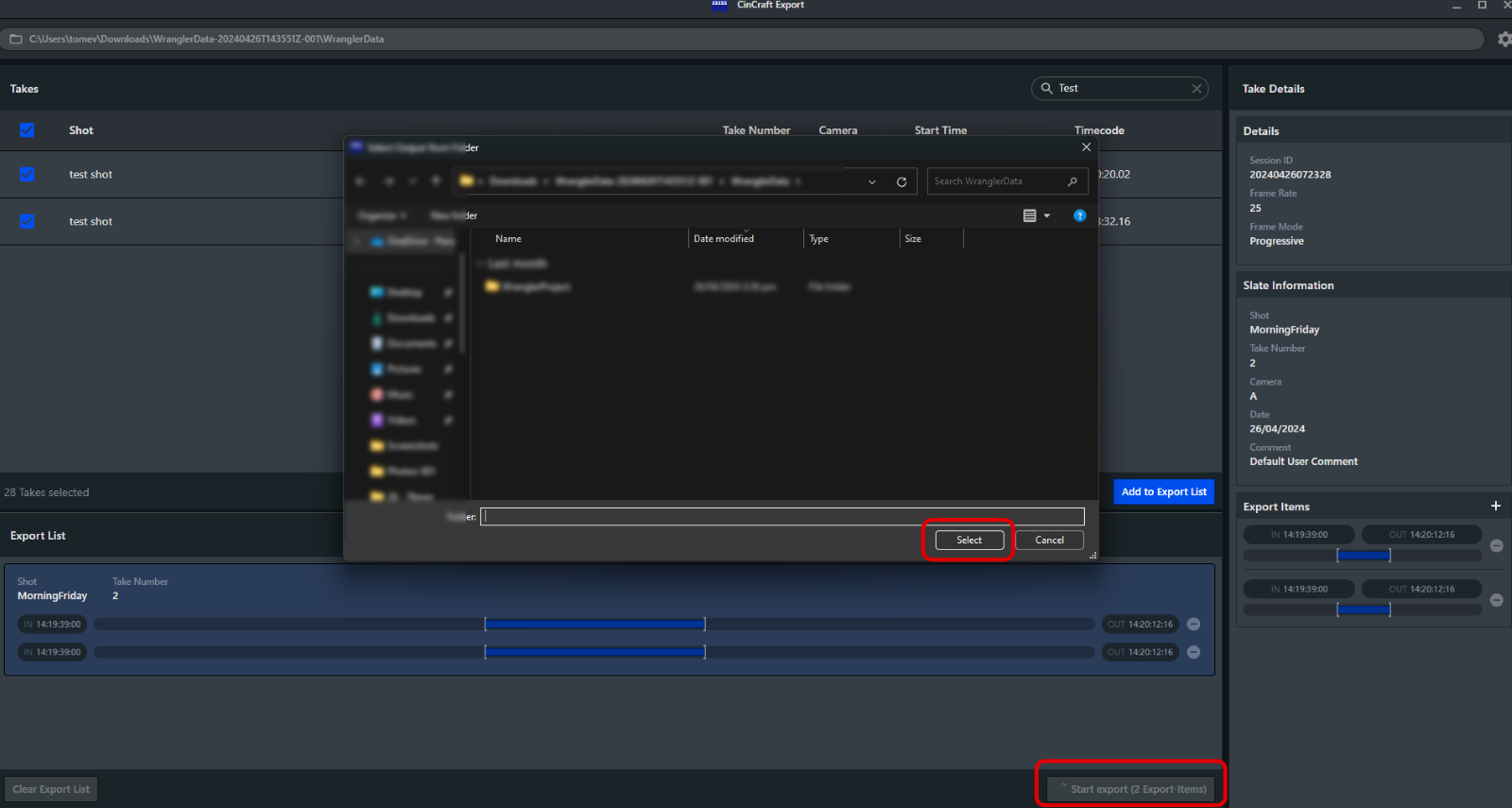This screenshot has height=808, width=1512.
Task: Click the view layout icon in the dialog
Action: [1030, 215]
